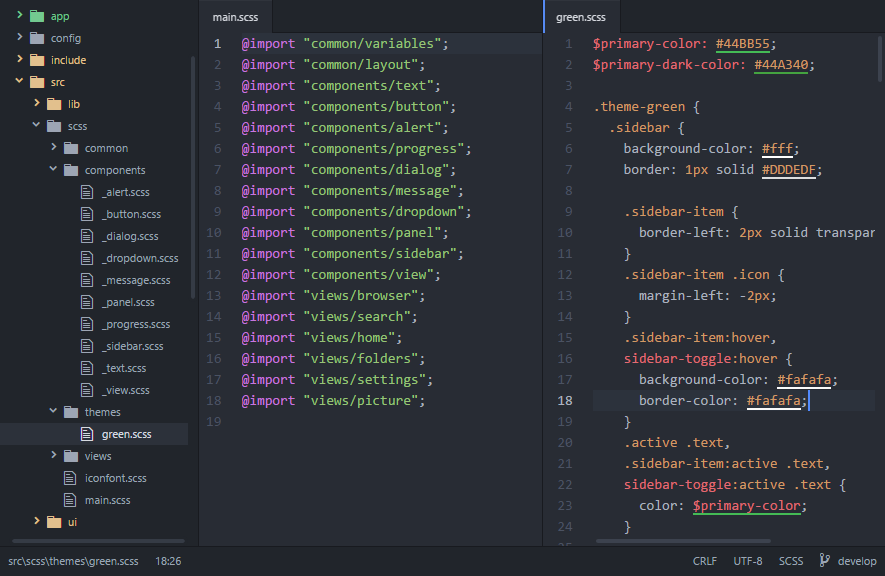Screen dimensions: 885x576
Task: Click the _button.scss file icon
Action: tap(87, 214)
